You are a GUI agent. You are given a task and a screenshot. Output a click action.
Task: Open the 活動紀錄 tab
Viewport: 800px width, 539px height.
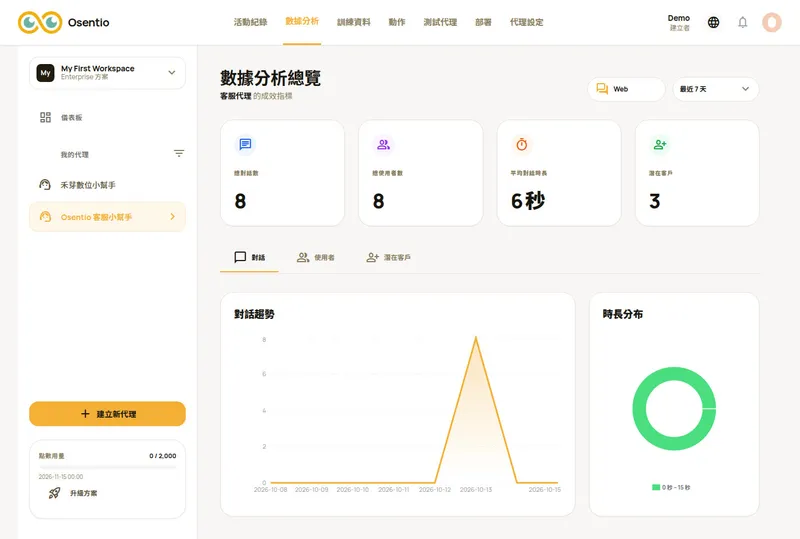(250, 22)
